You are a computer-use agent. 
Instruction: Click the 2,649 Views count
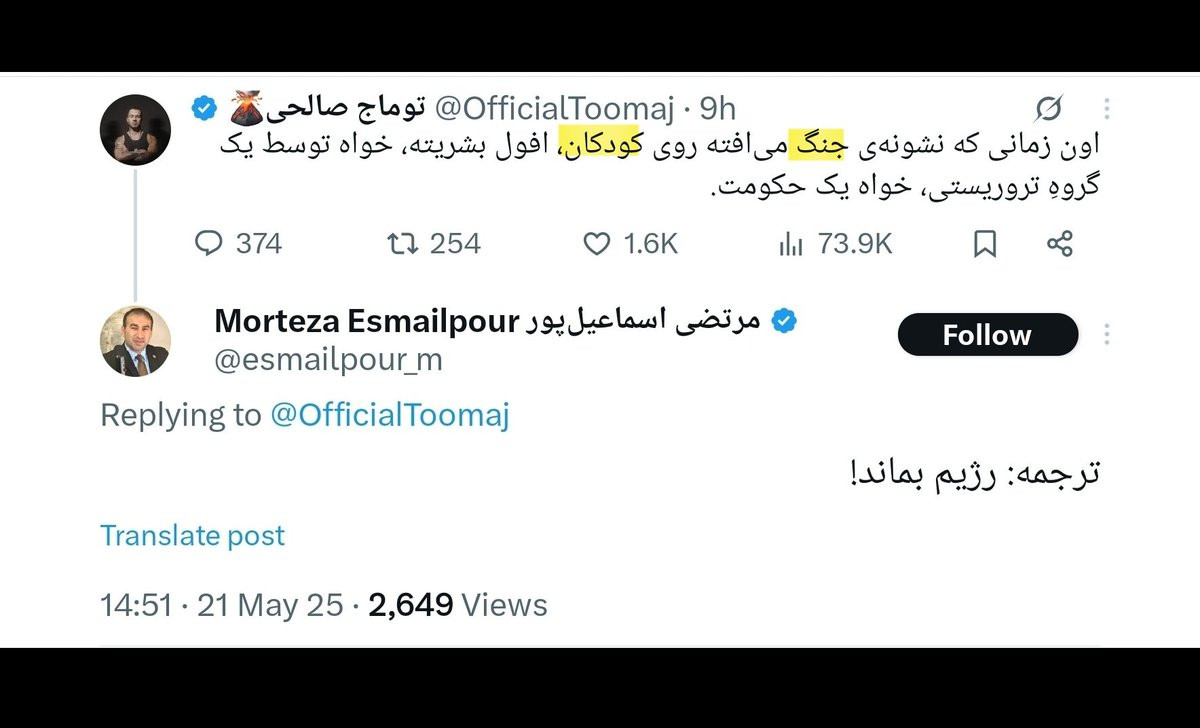click(x=458, y=604)
